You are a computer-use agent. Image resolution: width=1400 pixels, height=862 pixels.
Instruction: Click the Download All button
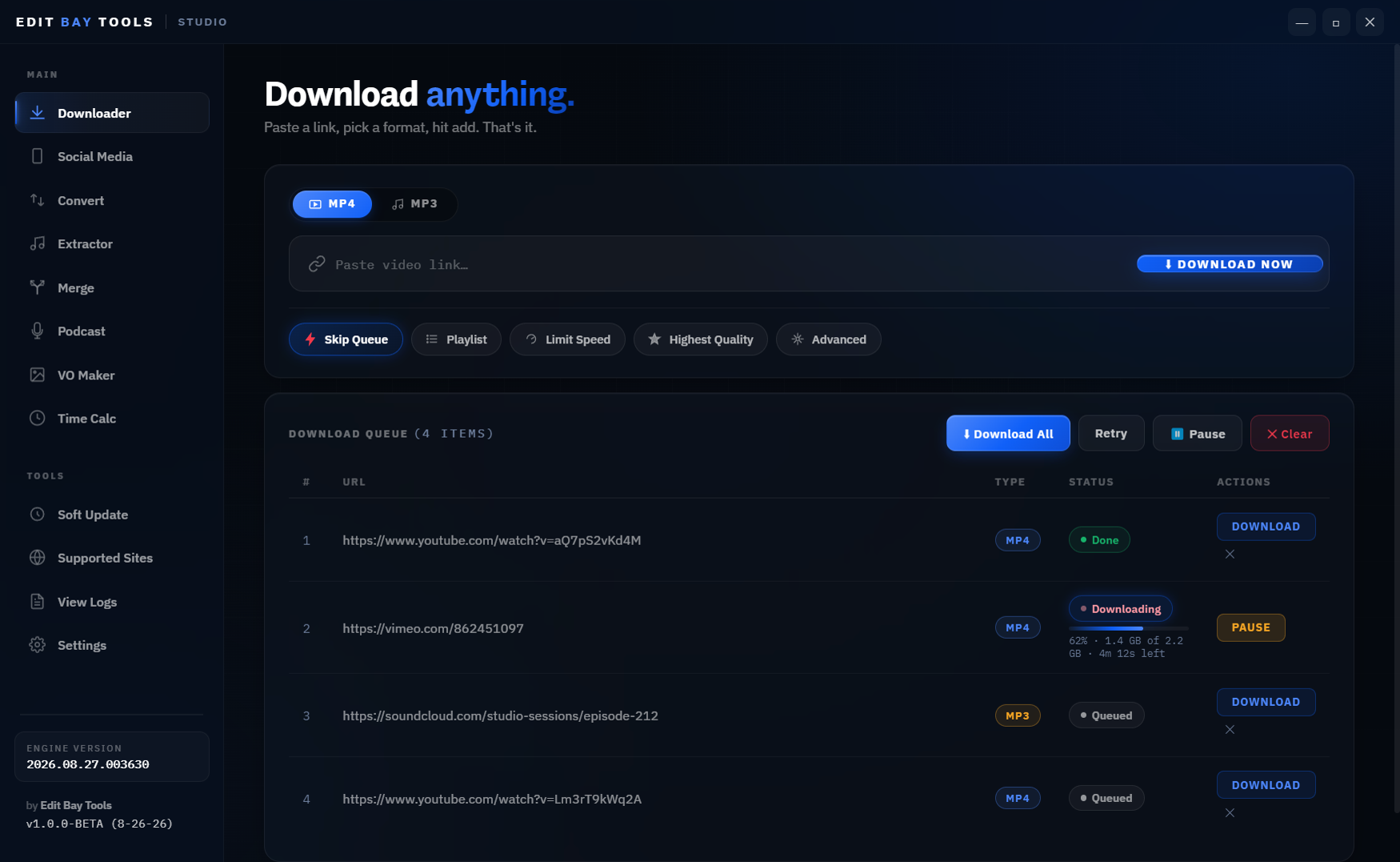[1008, 434]
